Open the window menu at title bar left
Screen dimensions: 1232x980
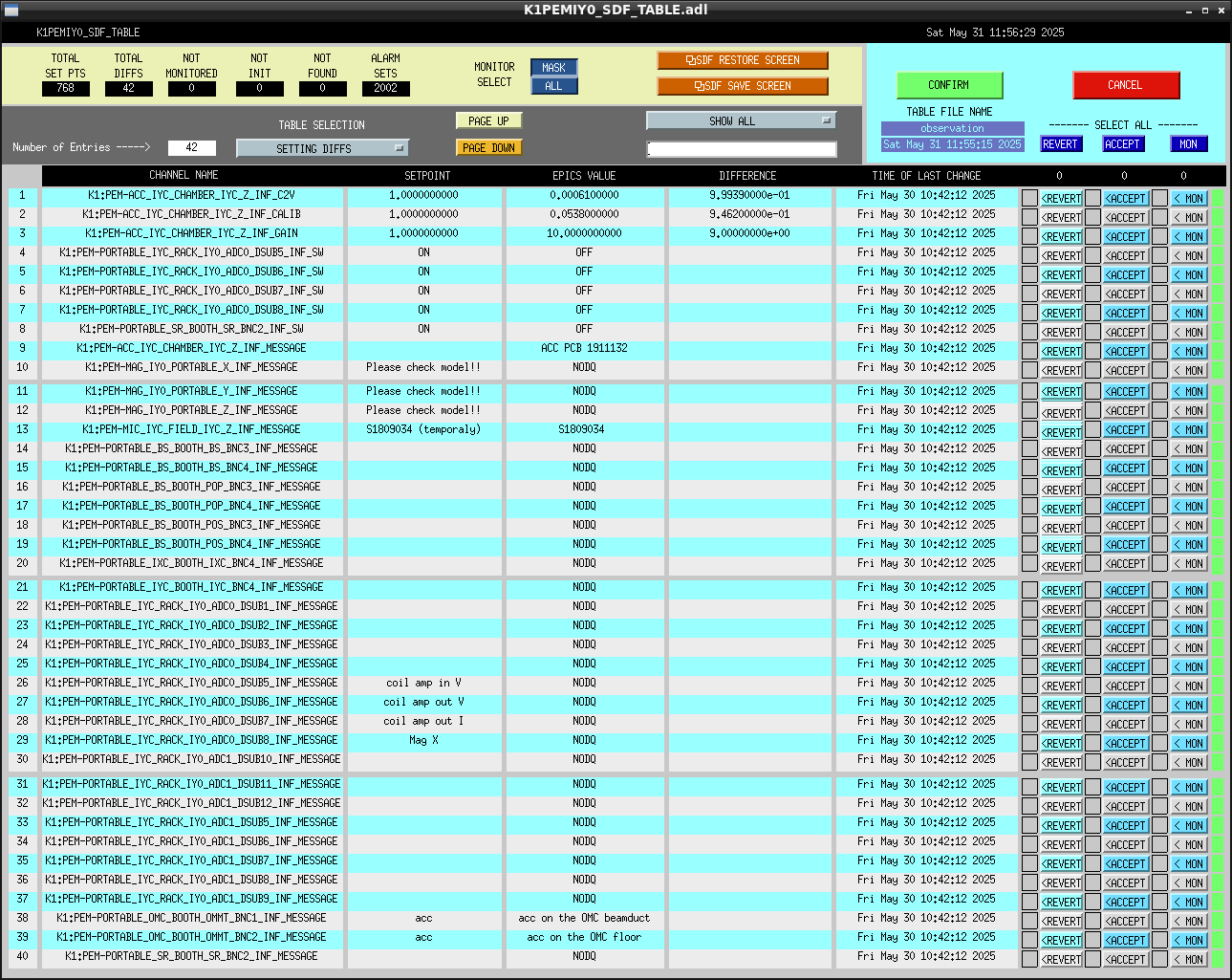(10, 10)
